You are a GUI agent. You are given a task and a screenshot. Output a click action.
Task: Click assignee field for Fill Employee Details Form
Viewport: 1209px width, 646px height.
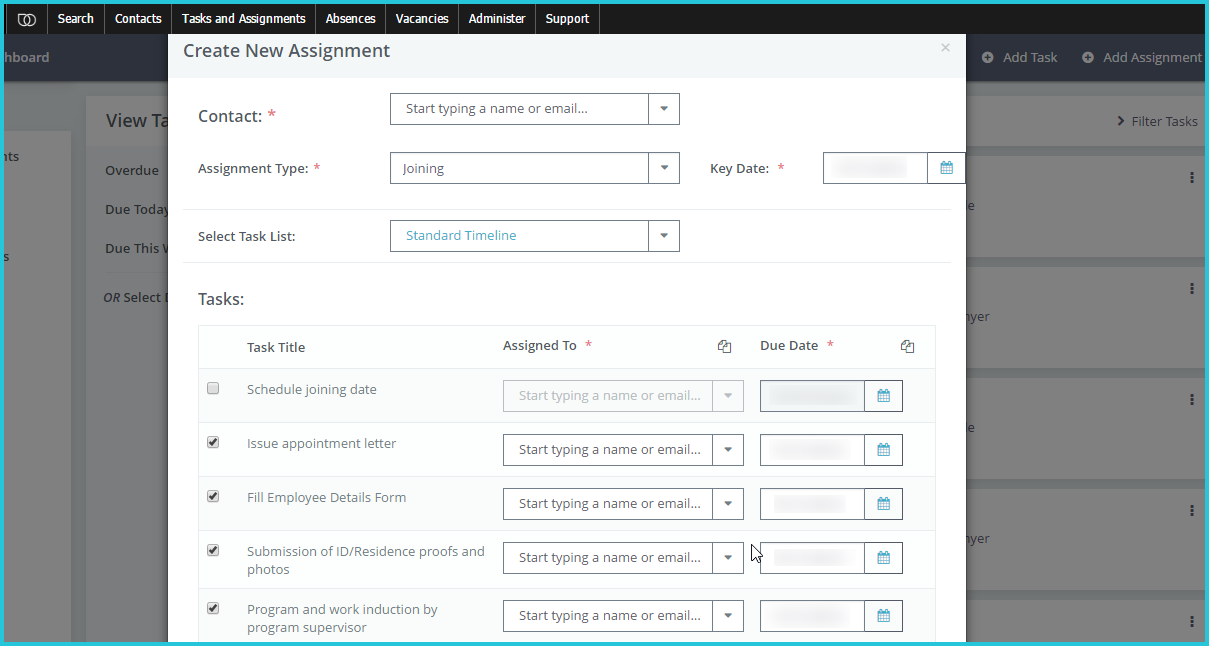pyautogui.click(x=608, y=504)
